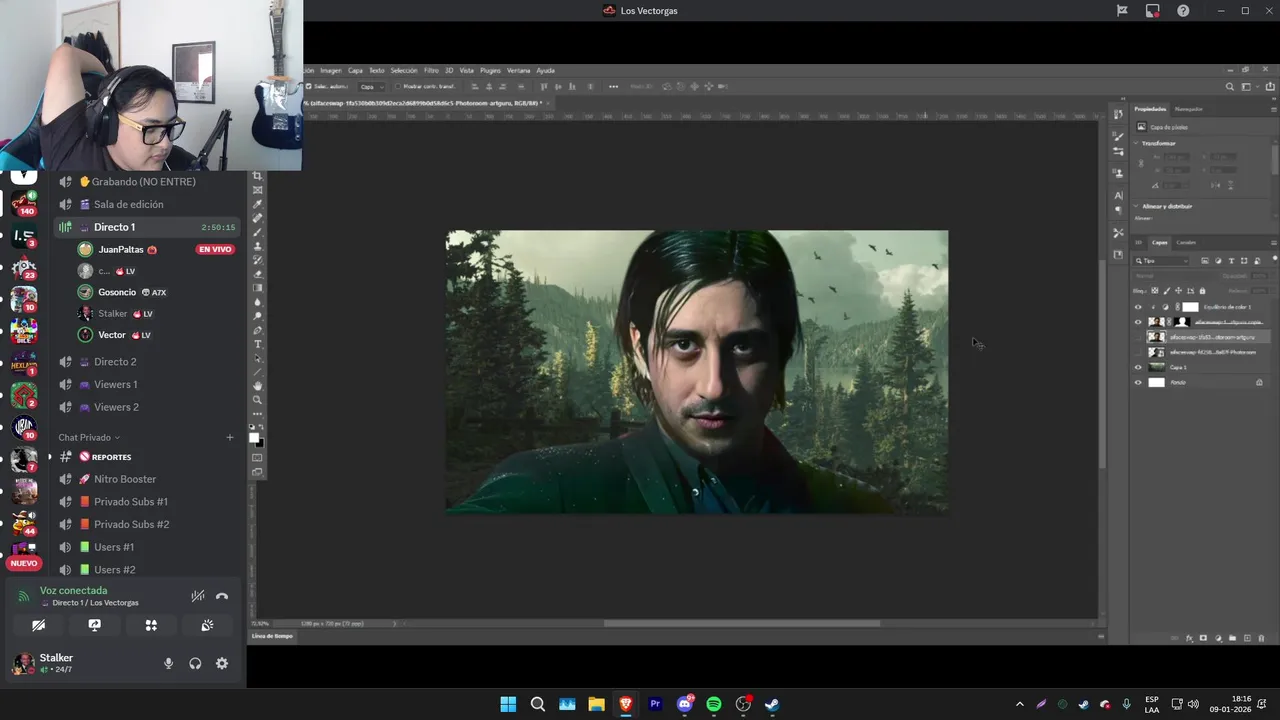The width and height of the screenshot is (1280, 720).
Task: Switch to the Canales tab
Action: point(1186,242)
